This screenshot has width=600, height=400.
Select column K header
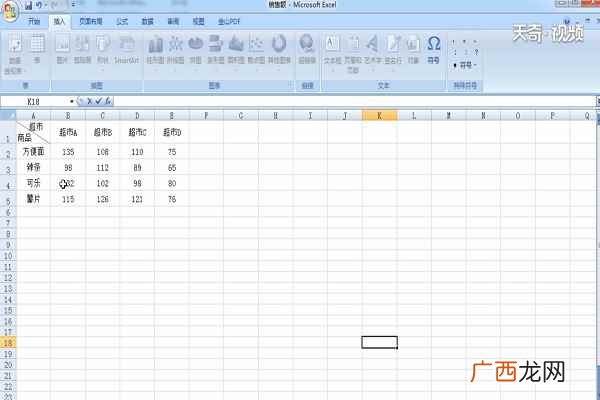coord(379,115)
